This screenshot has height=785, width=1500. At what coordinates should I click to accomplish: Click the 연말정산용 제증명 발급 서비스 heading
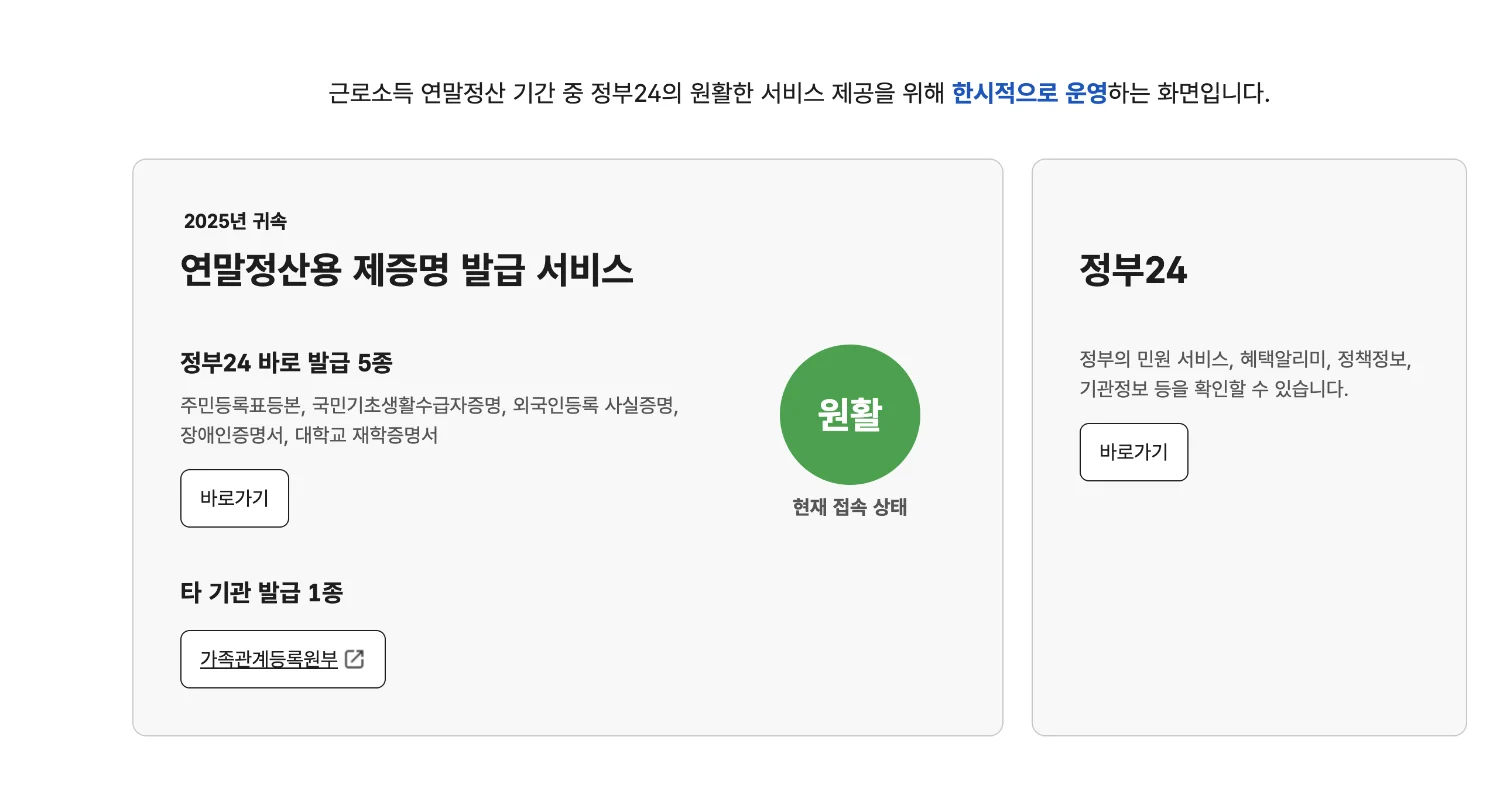tap(406, 270)
